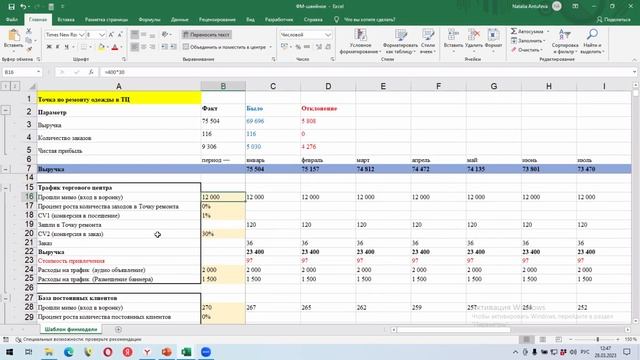Click the accessibility status message in status bar

[x=78, y=340]
